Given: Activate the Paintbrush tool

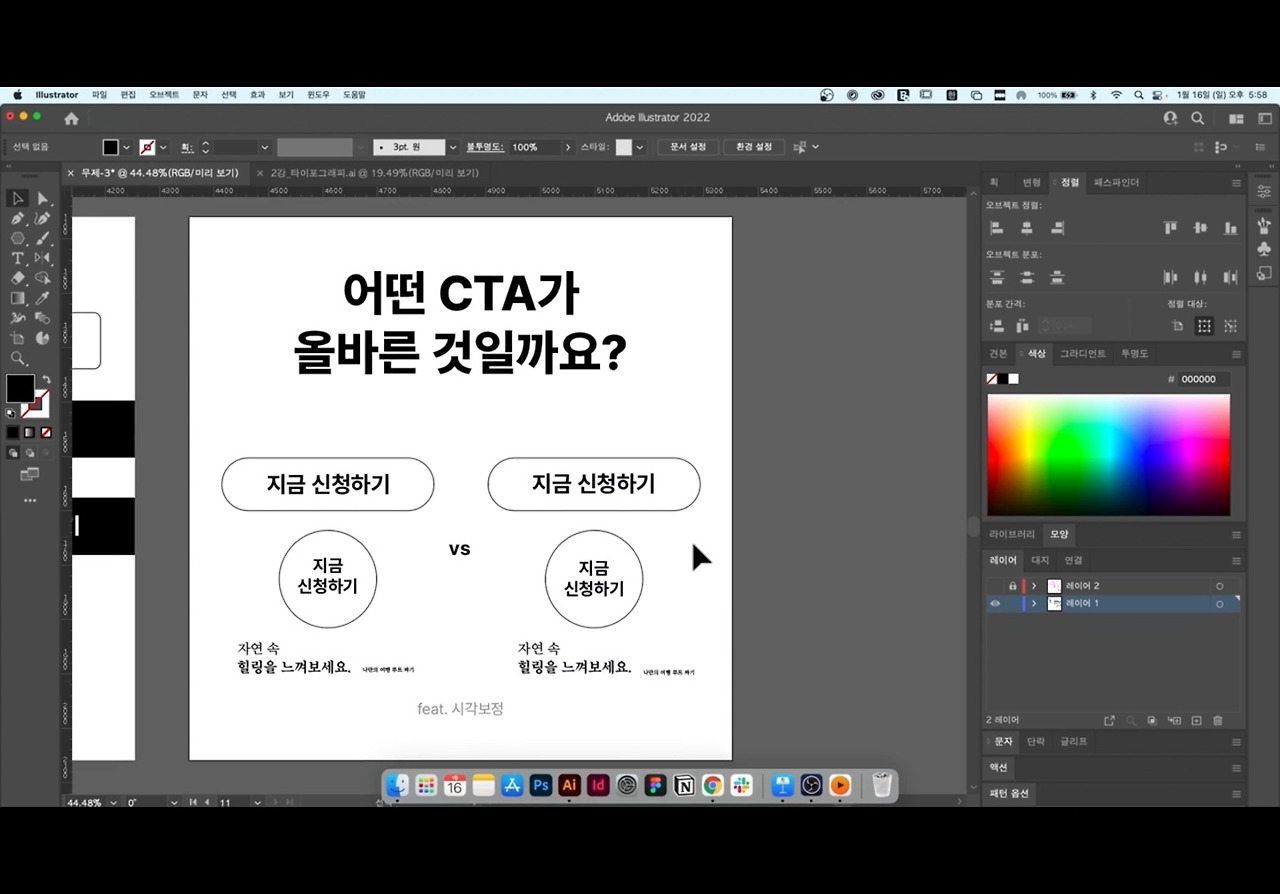Looking at the screenshot, I should [x=42, y=238].
